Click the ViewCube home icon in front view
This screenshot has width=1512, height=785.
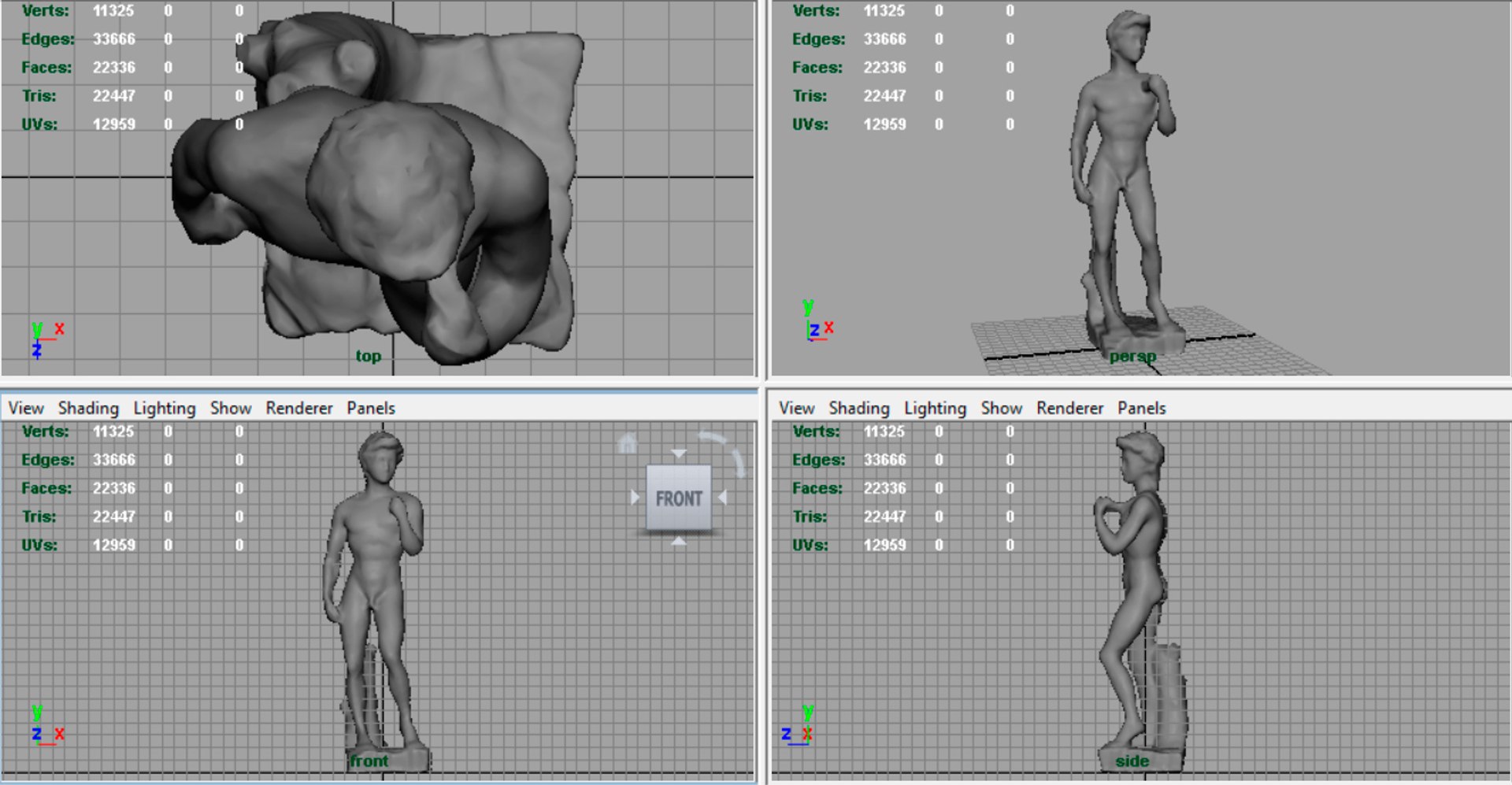[627, 444]
